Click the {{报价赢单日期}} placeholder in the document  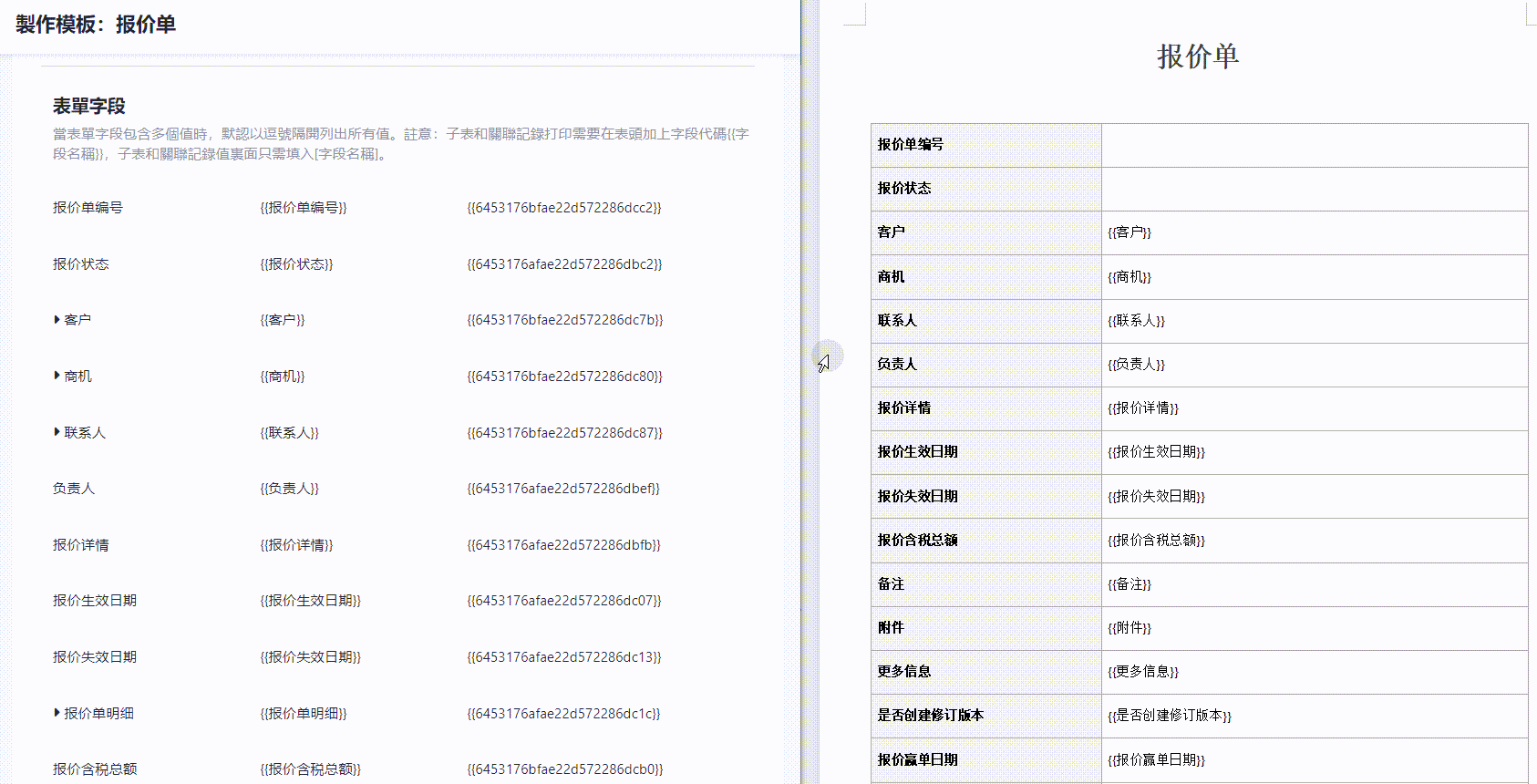(x=1157, y=760)
